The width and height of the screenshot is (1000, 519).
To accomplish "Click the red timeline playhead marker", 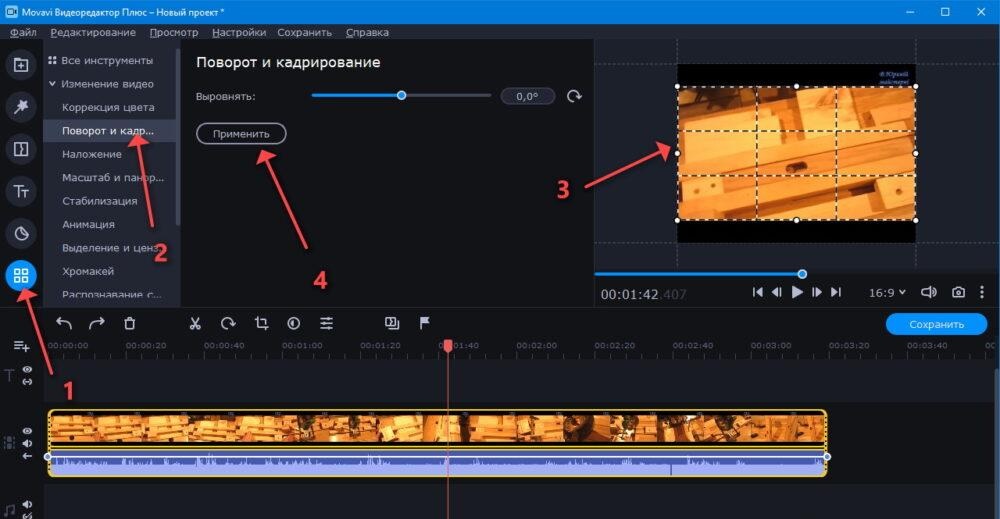I will 448,345.
